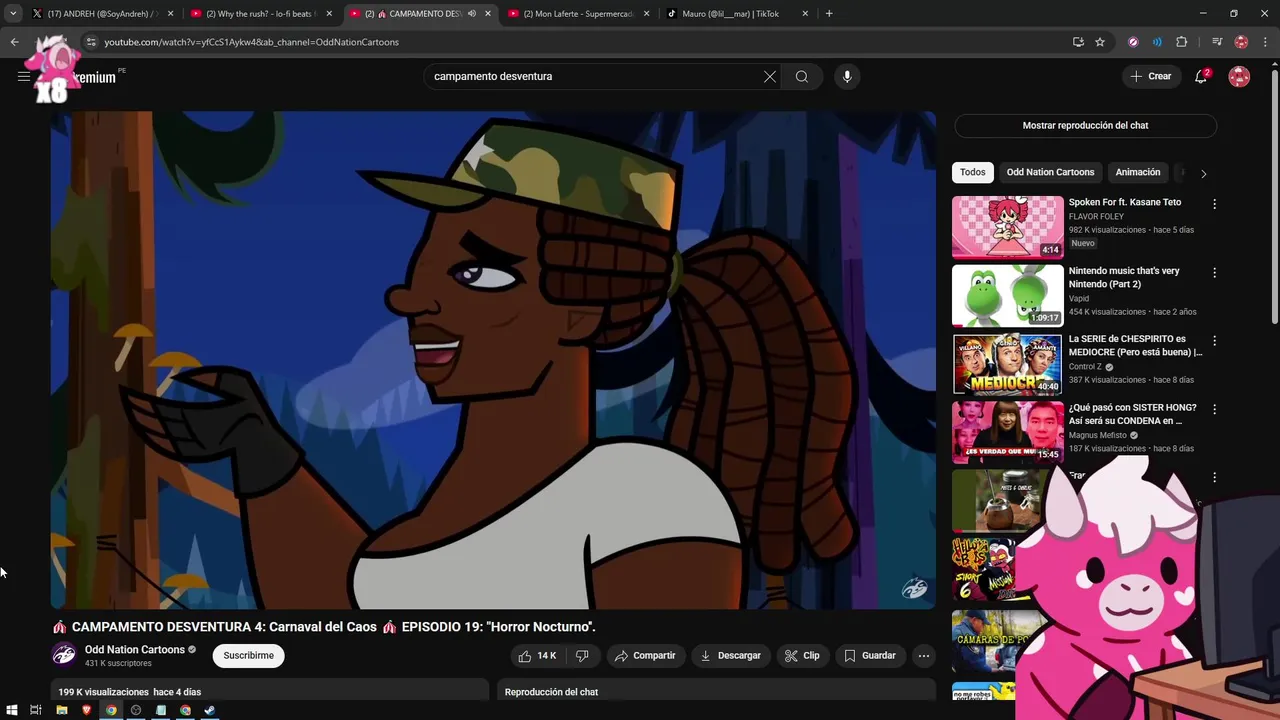Open Task View on the taskbar
1280x720 pixels.
pyautogui.click(x=35, y=710)
